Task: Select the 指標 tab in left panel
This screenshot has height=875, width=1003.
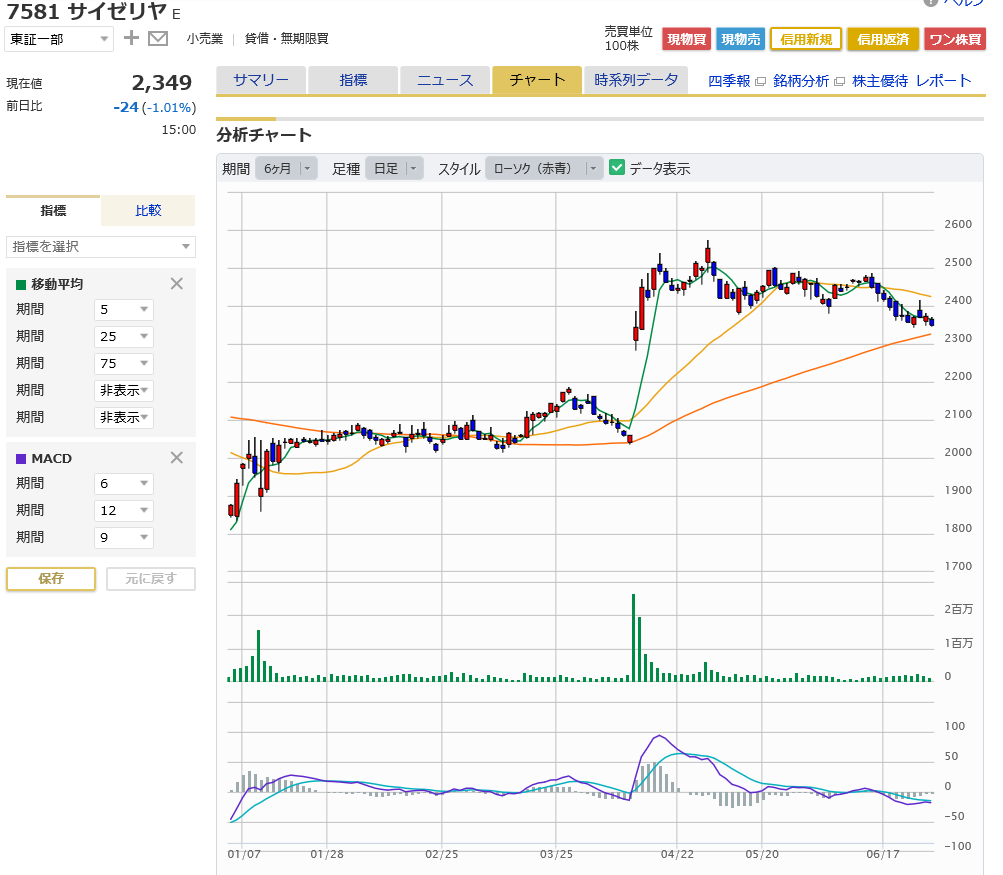Action: point(53,210)
